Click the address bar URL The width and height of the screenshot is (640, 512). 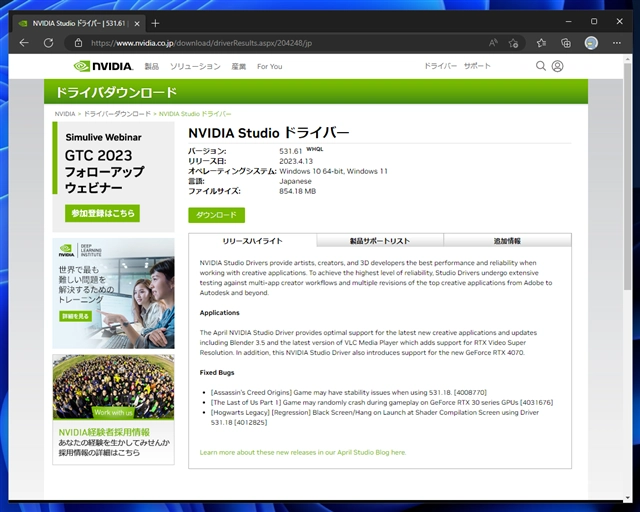click(x=202, y=43)
